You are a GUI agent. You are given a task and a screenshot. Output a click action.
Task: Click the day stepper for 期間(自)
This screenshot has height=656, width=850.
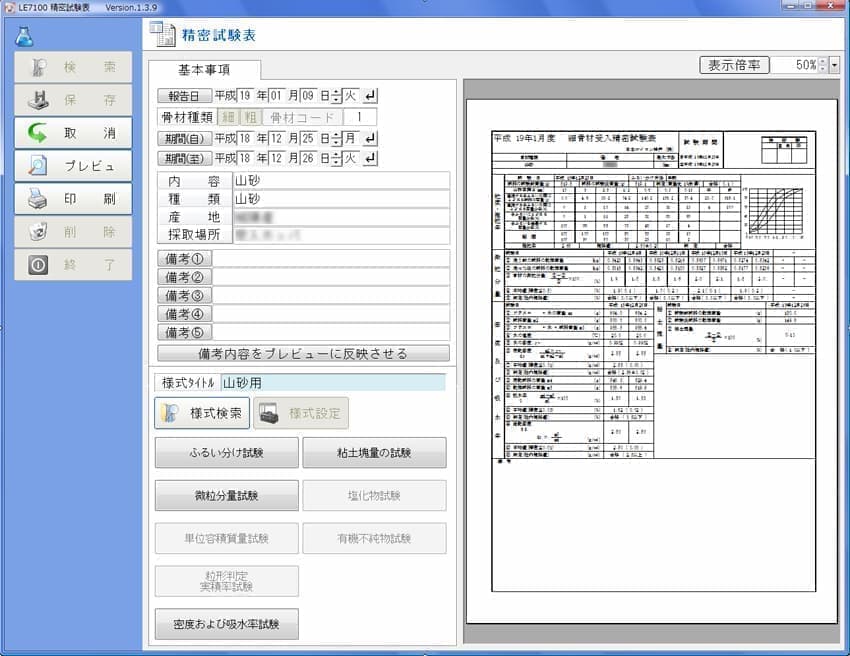click(336, 138)
